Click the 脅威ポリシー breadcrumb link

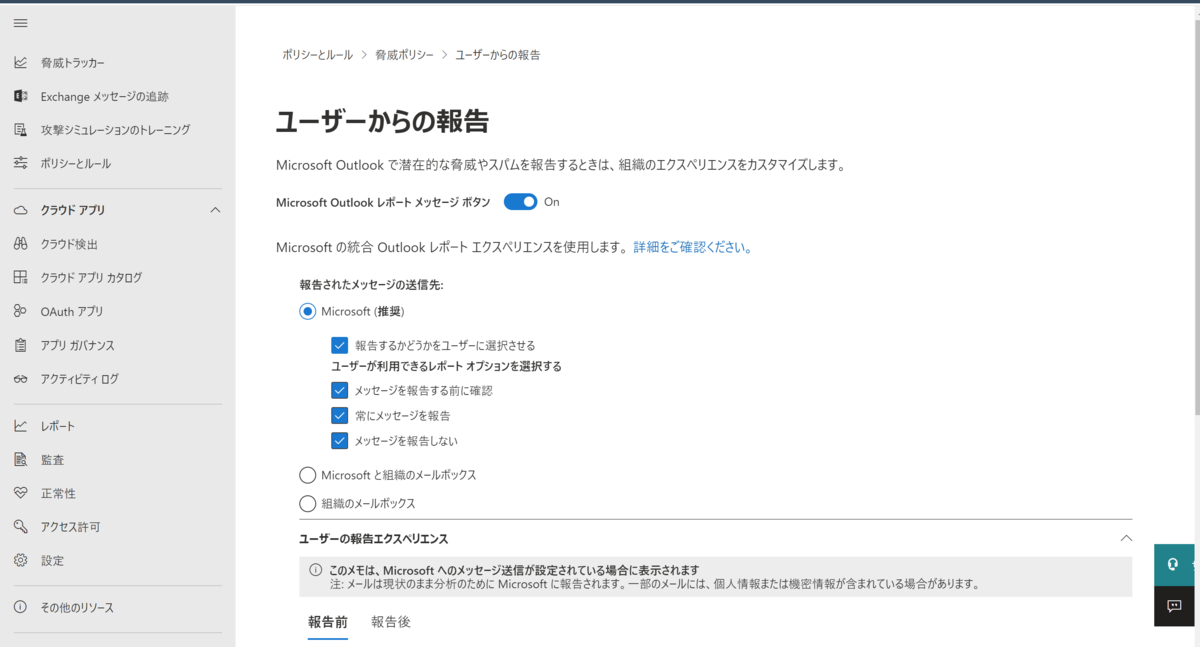[x=404, y=55]
